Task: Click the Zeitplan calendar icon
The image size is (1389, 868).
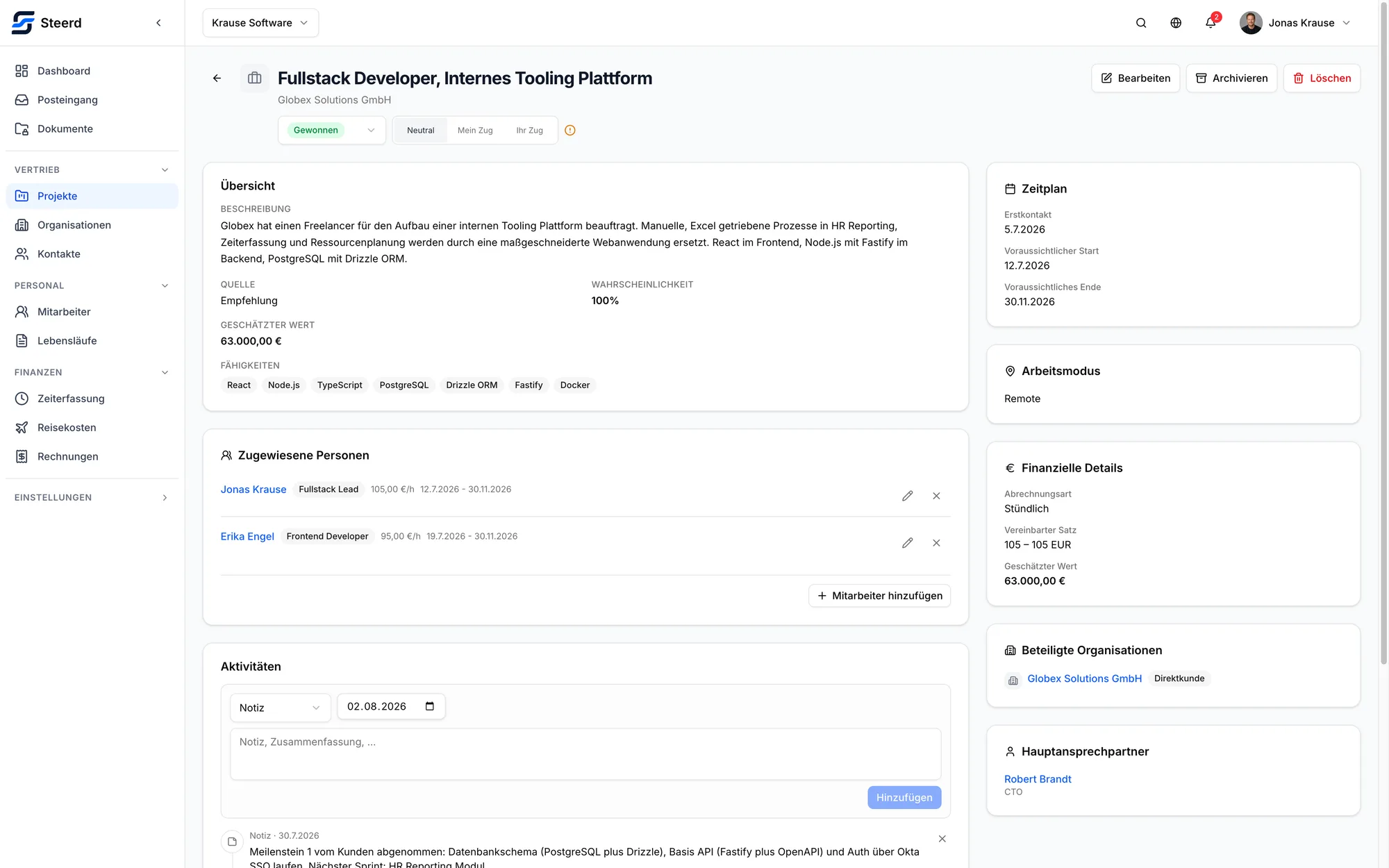Action: tap(1010, 189)
